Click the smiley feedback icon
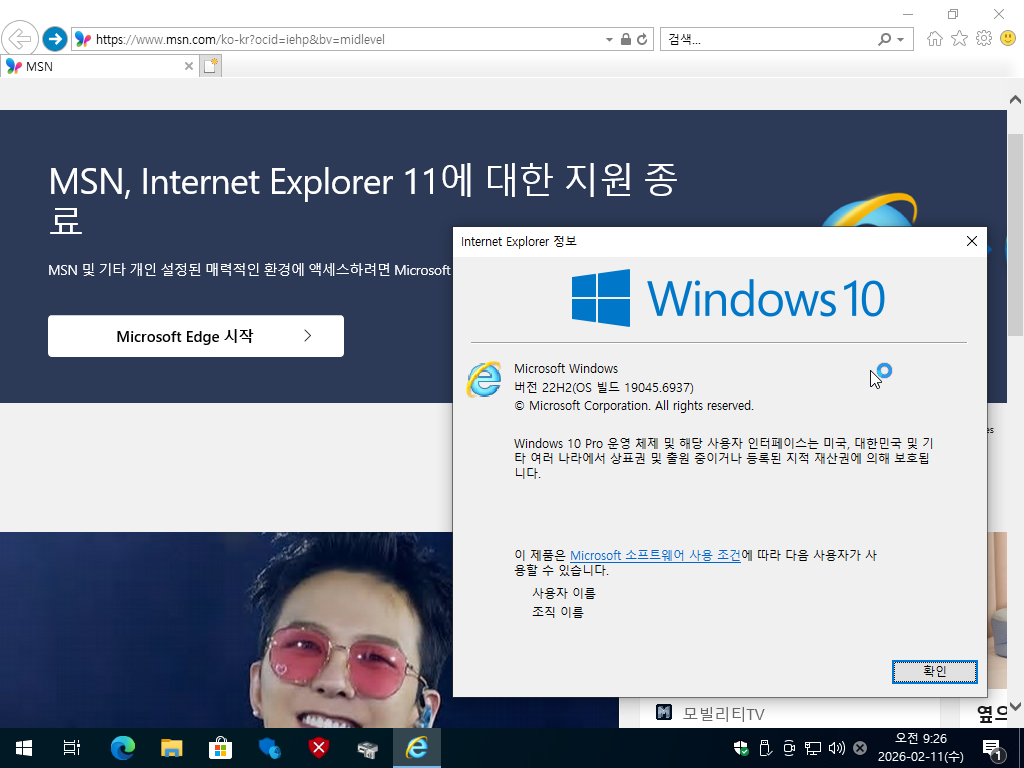 click(1008, 39)
